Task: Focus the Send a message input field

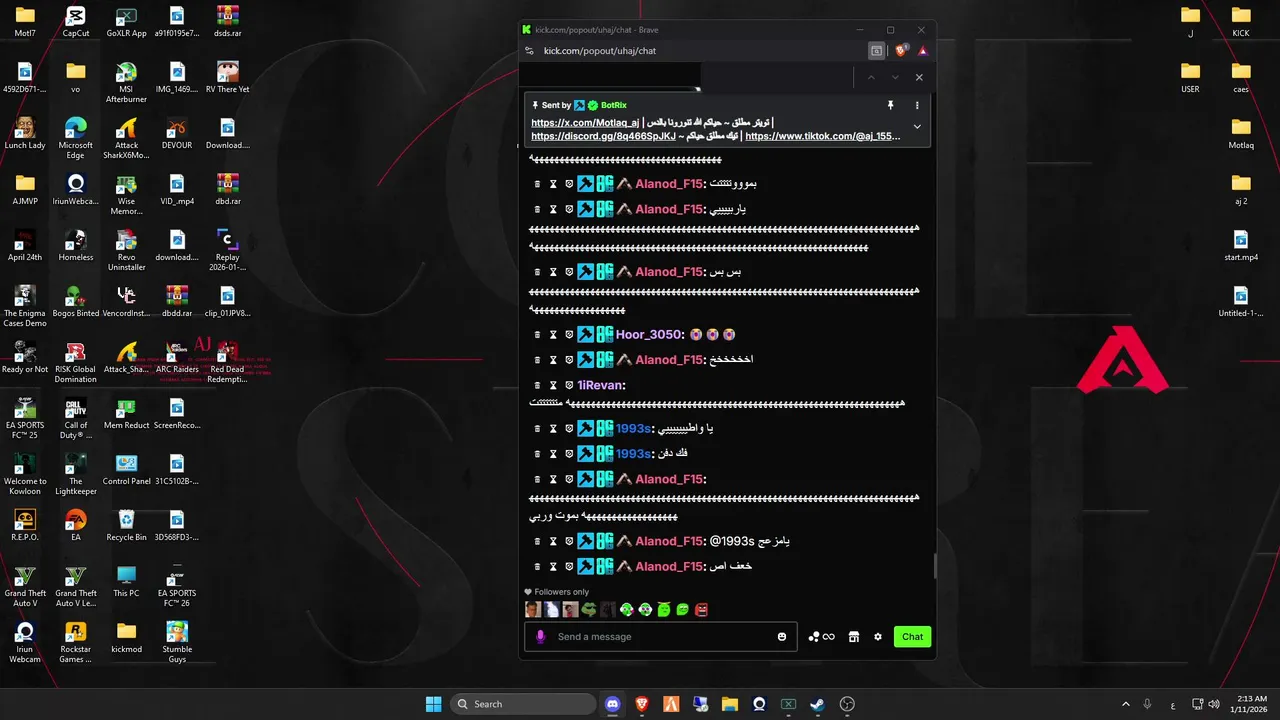Action: coord(661,637)
